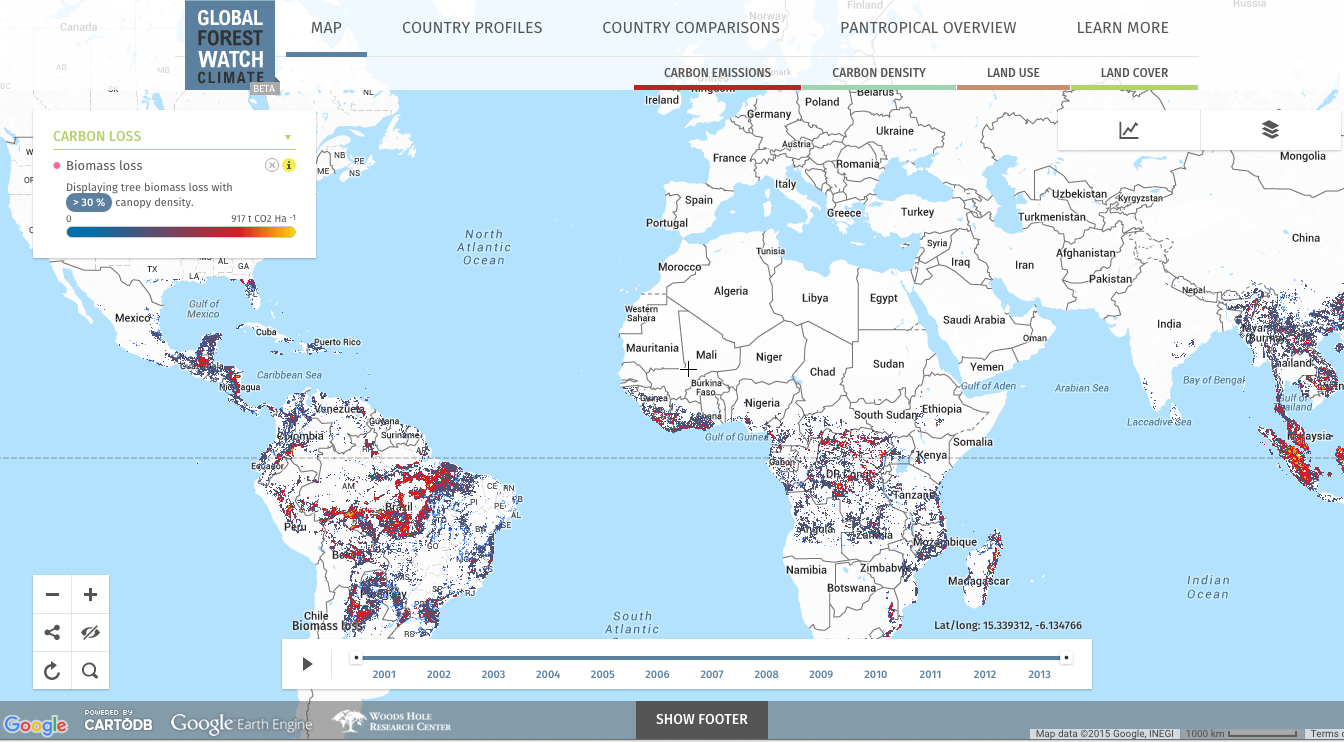Click the Madagascar label on the map
Viewport: 1344px width, 742px height.
(979, 581)
